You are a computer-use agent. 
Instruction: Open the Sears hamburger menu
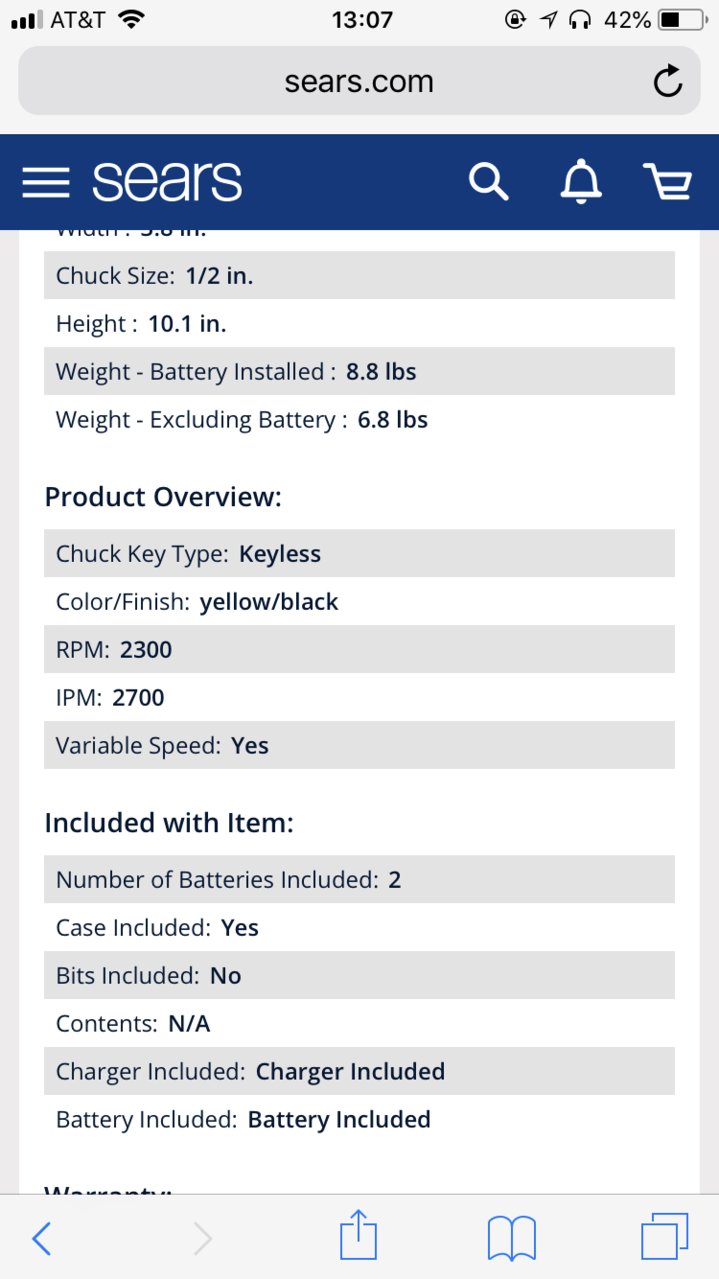(46, 182)
